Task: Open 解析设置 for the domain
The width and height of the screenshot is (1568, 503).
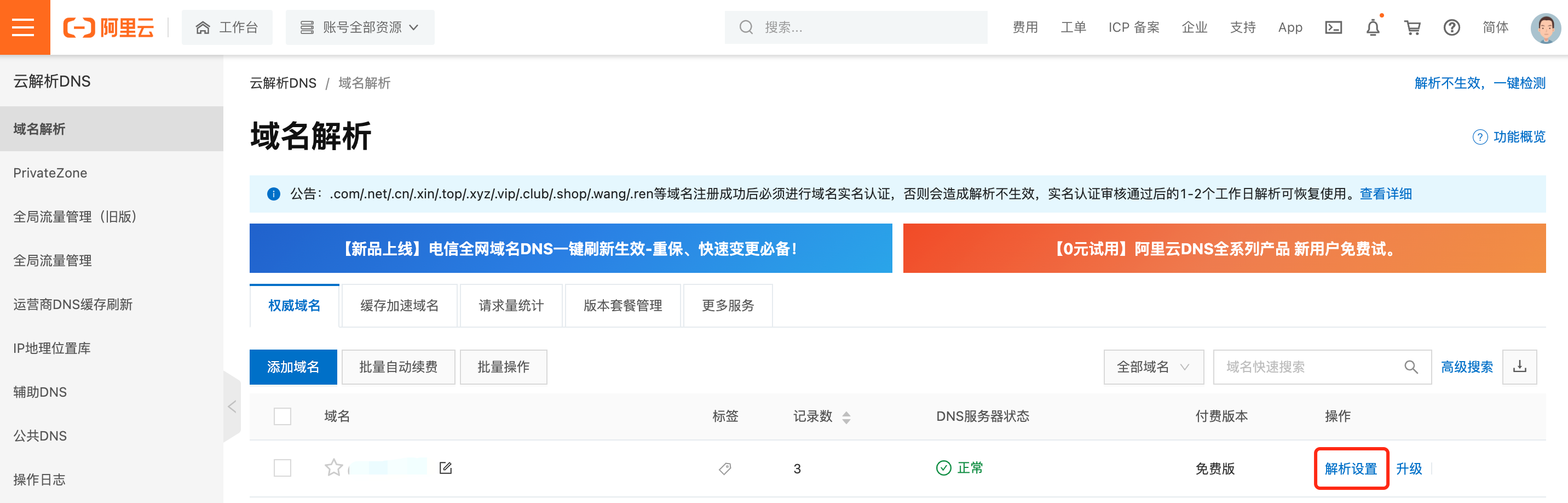Action: 1351,468
